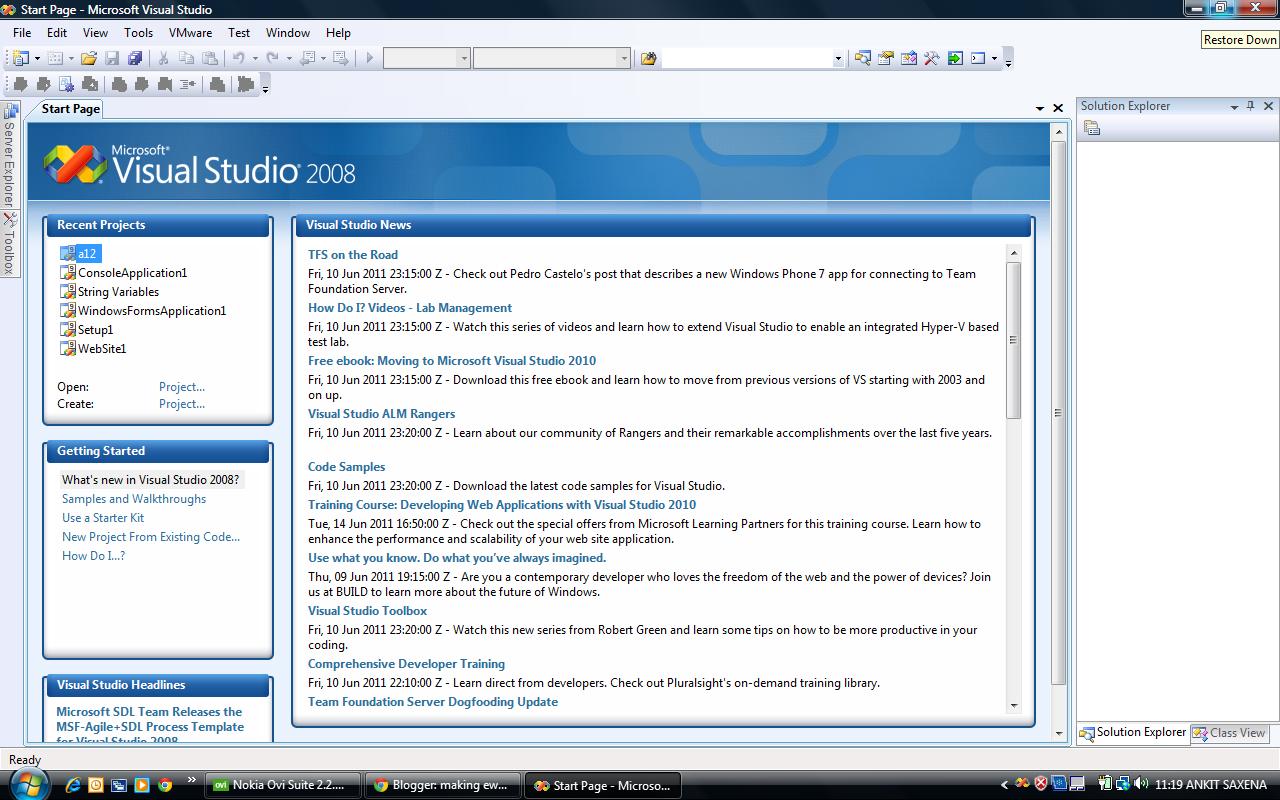The width and height of the screenshot is (1280, 800).
Task: Click the Properties icon in Solution Explorer
Action: pyautogui.click(x=1092, y=128)
